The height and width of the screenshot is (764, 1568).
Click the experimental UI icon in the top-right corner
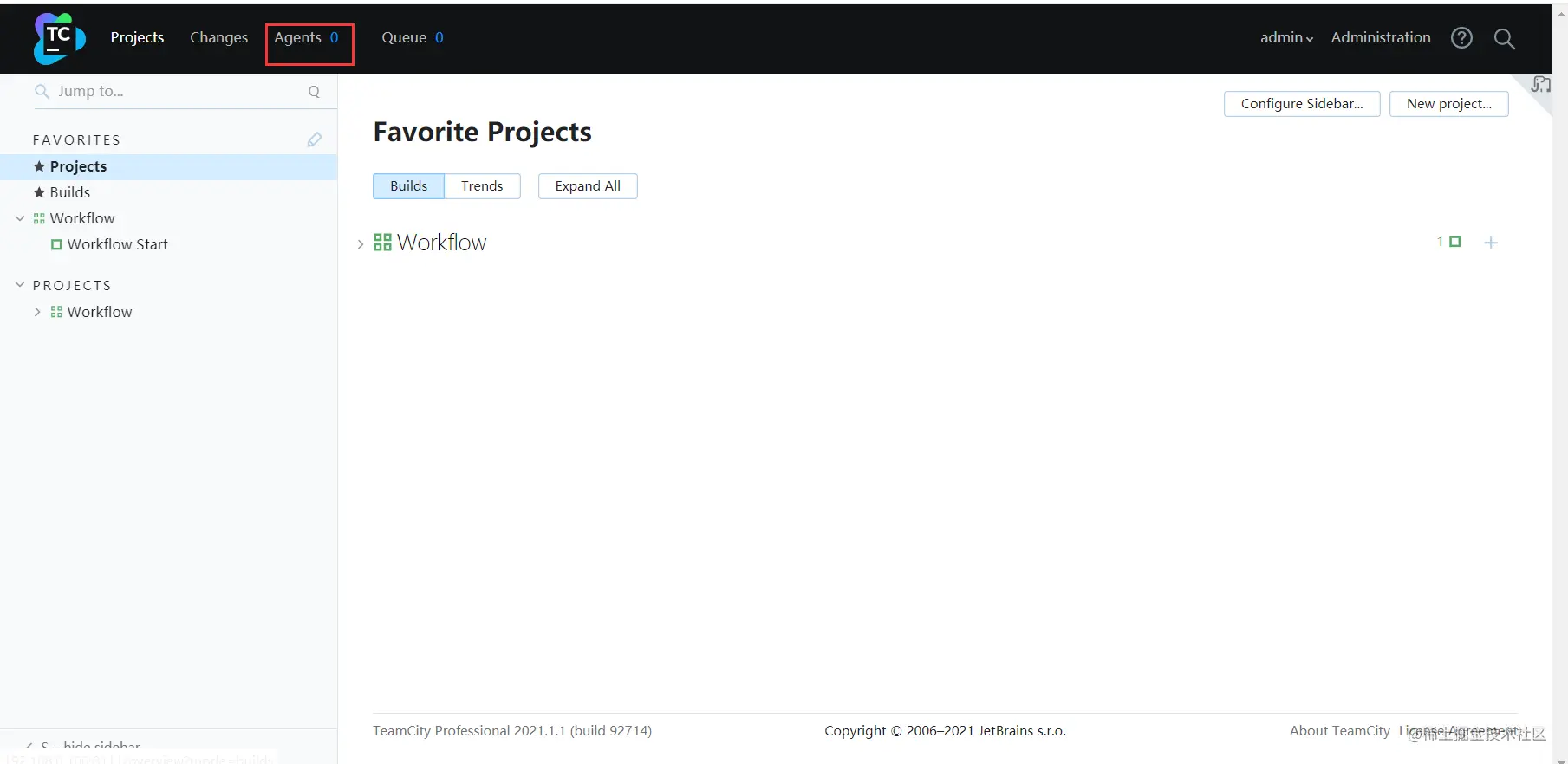pyautogui.click(x=1540, y=84)
